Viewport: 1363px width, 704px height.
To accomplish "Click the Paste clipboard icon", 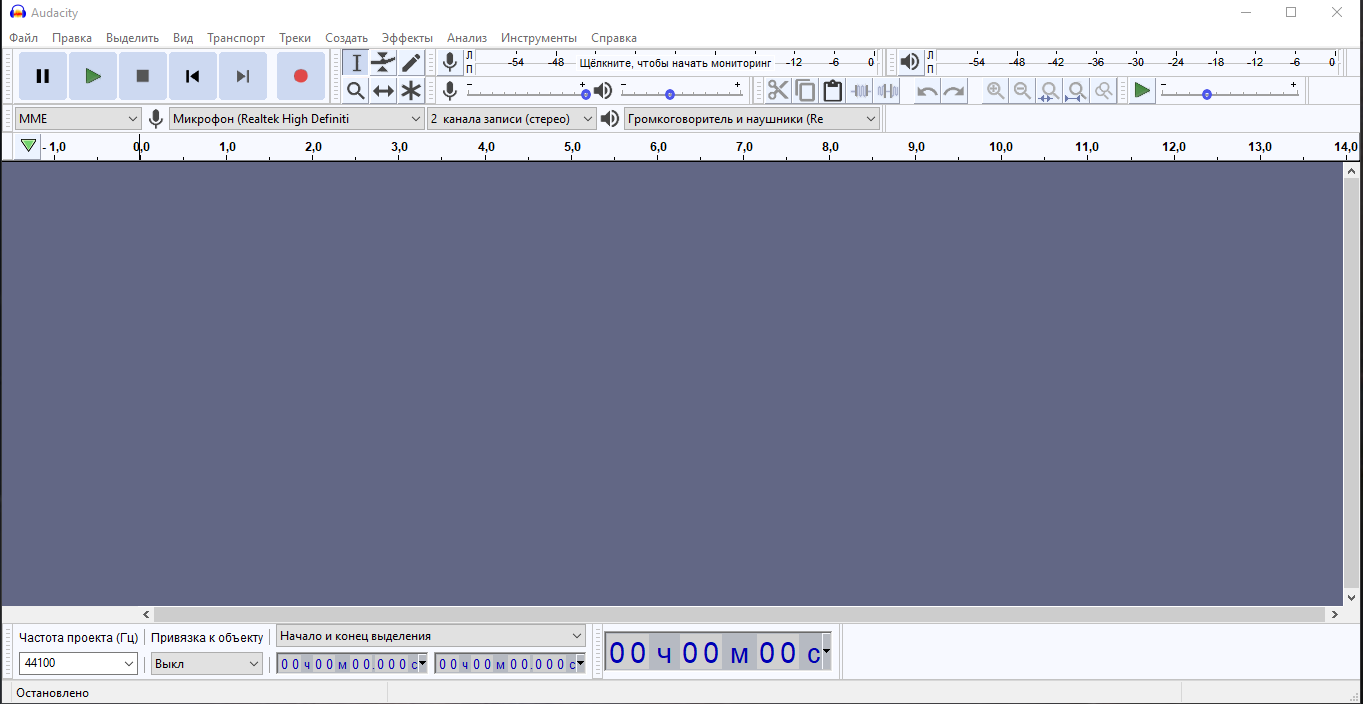I will tap(832, 91).
